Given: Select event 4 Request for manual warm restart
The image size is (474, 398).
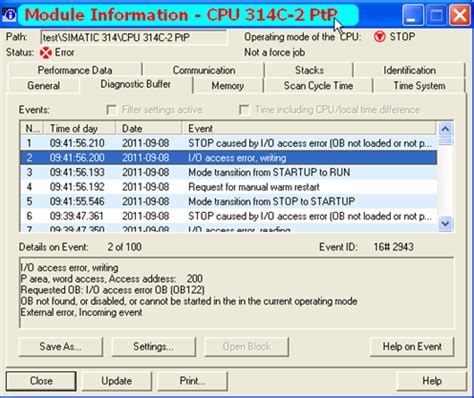Looking at the screenshot, I should (x=228, y=187).
